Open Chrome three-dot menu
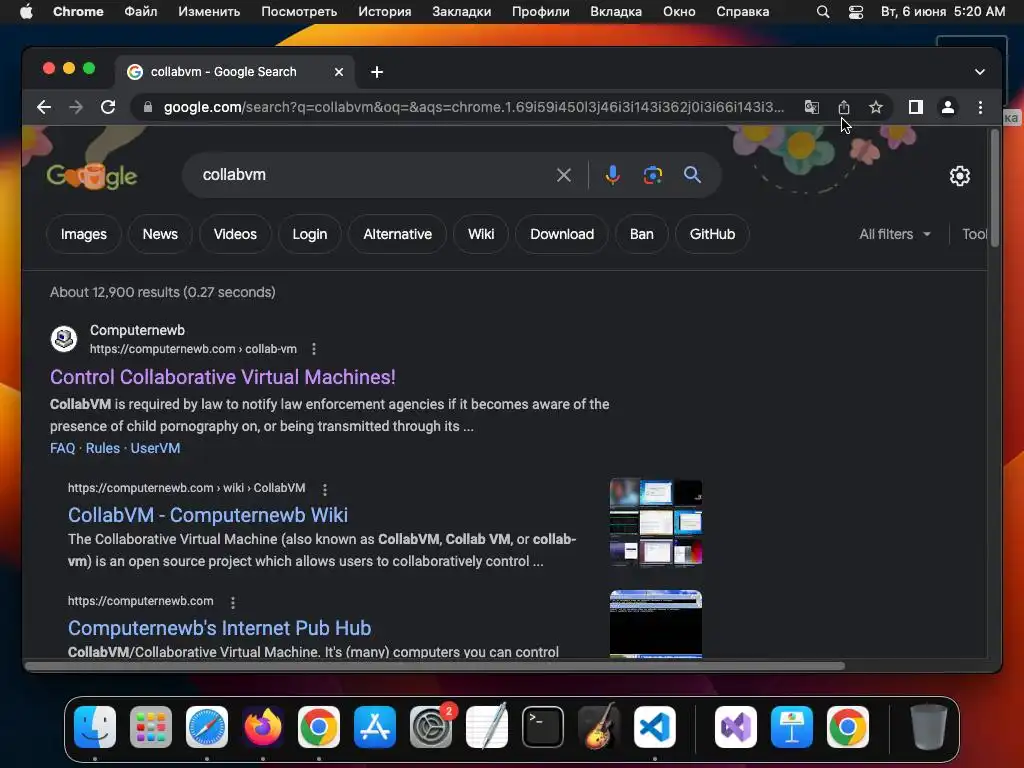 click(980, 107)
